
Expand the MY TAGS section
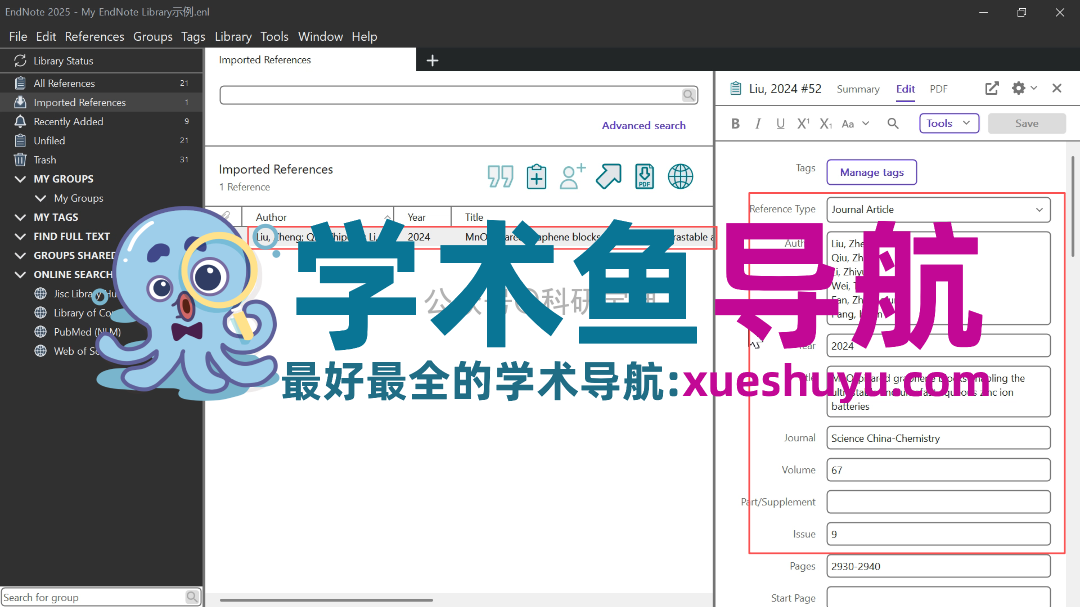coord(20,217)
